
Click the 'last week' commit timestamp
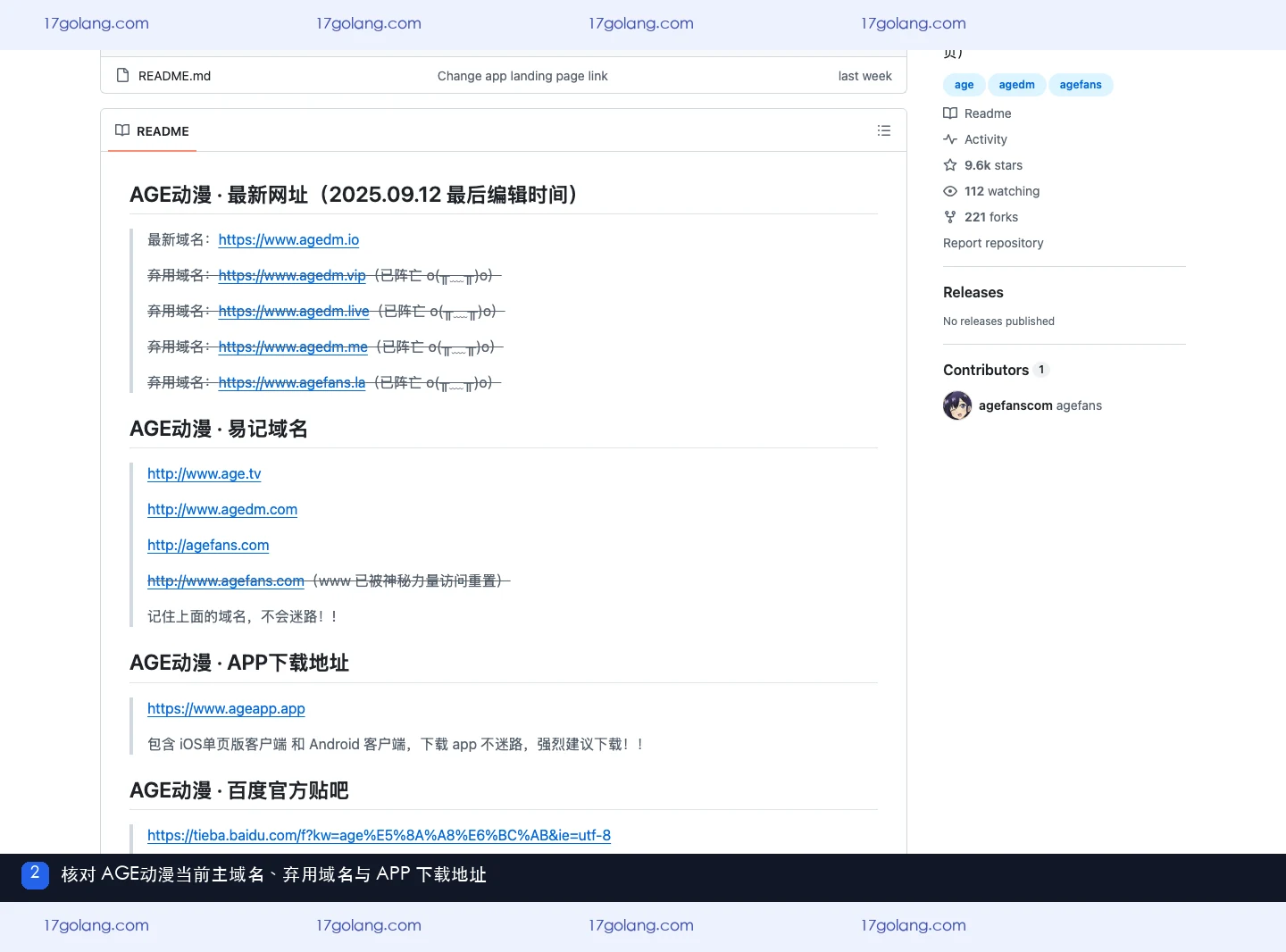click(x=864, y=76)
